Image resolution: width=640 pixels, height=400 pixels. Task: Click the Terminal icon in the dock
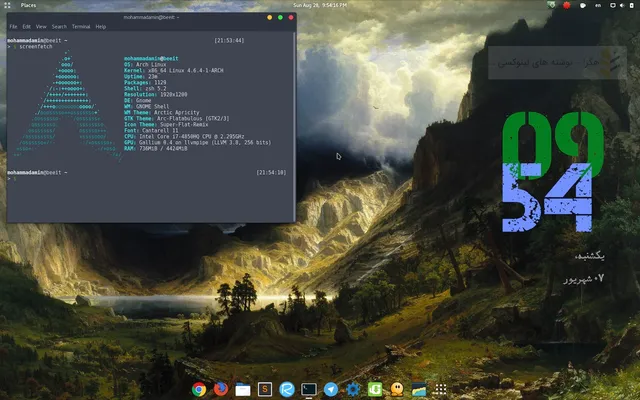[309, 389]
